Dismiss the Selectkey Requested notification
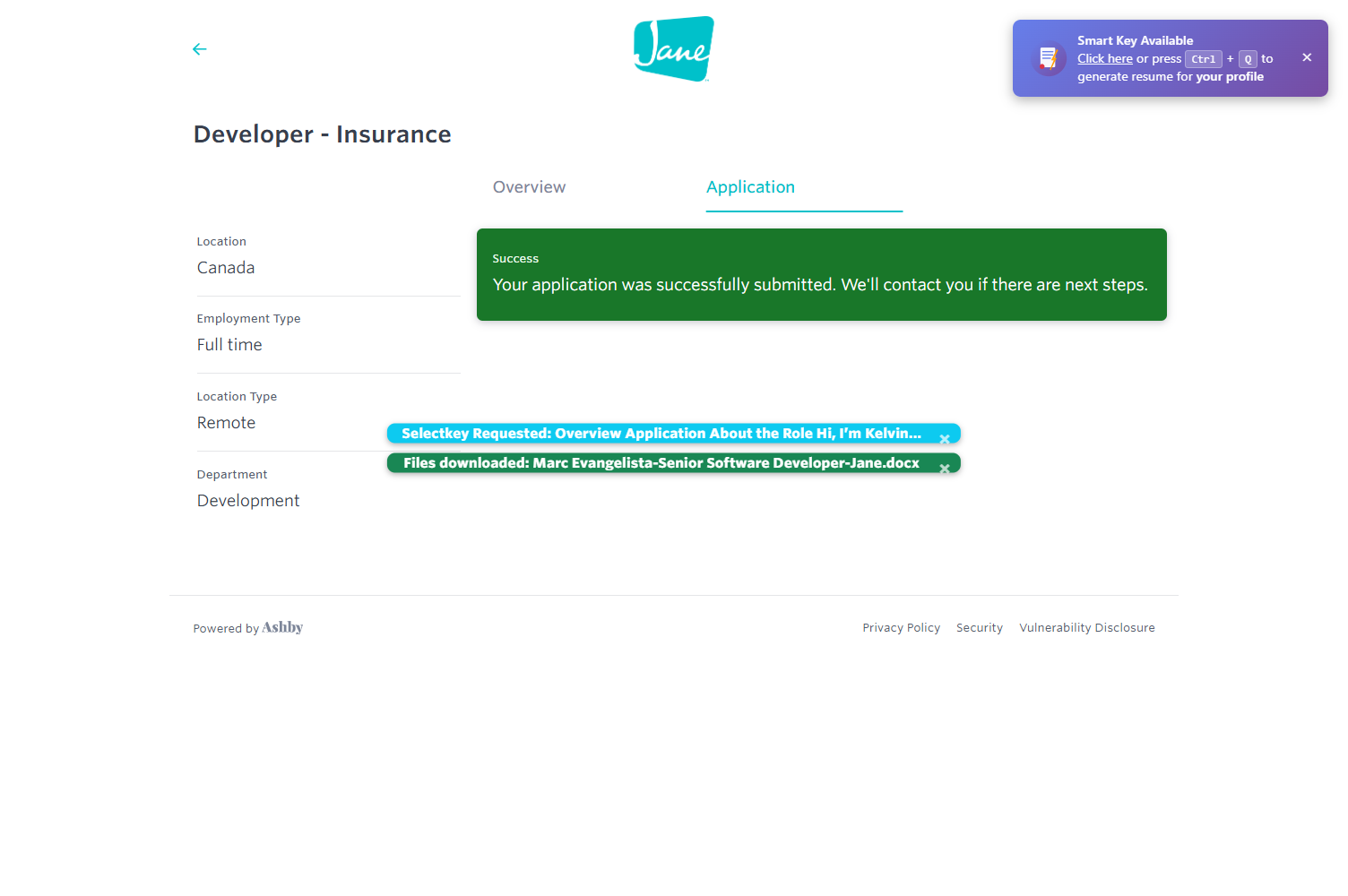The width and height of the screenshot is (1348, 896). pos(945,439)
